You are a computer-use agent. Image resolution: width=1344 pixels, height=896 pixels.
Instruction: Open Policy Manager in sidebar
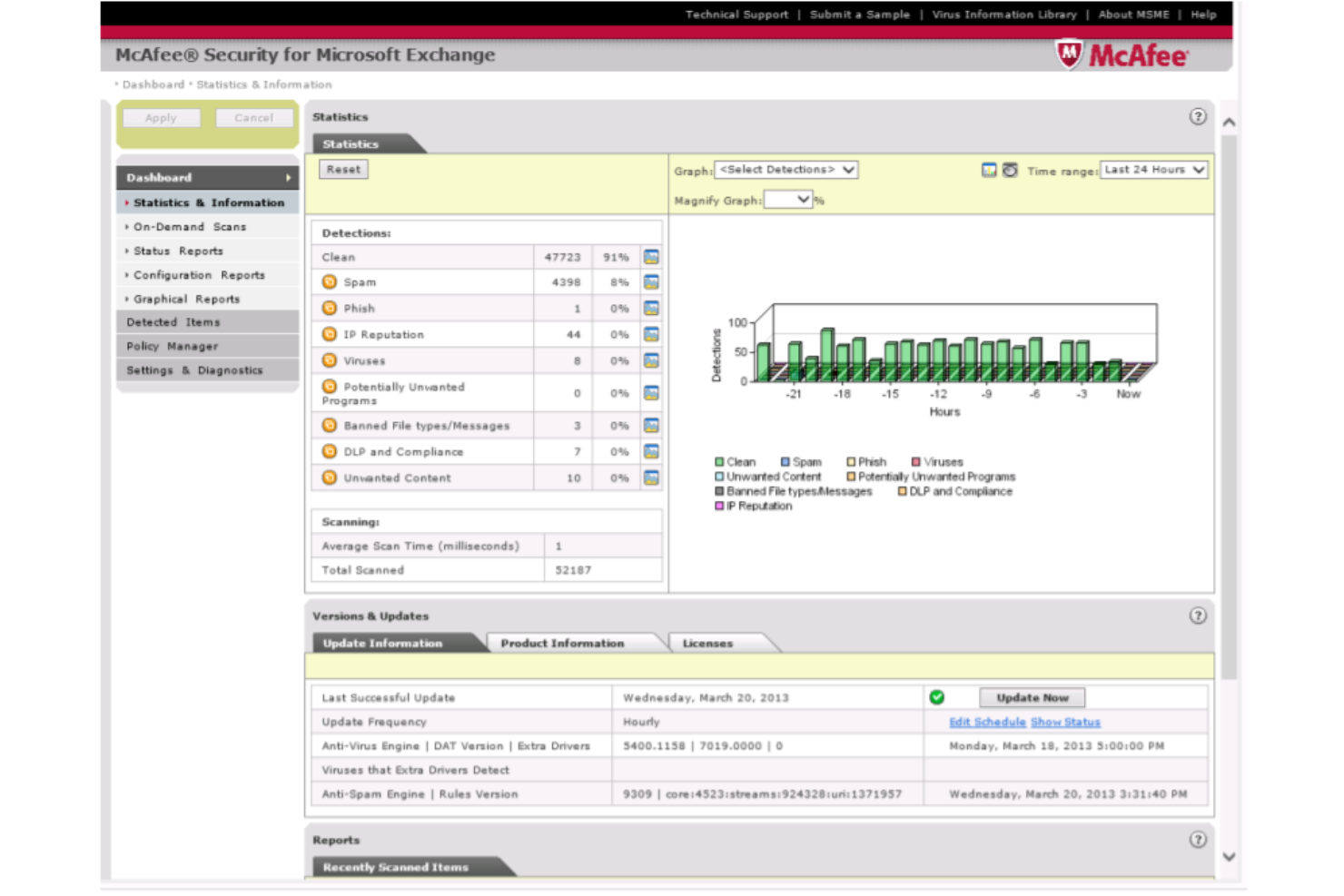pyautogui.click(x=208, y=346)
